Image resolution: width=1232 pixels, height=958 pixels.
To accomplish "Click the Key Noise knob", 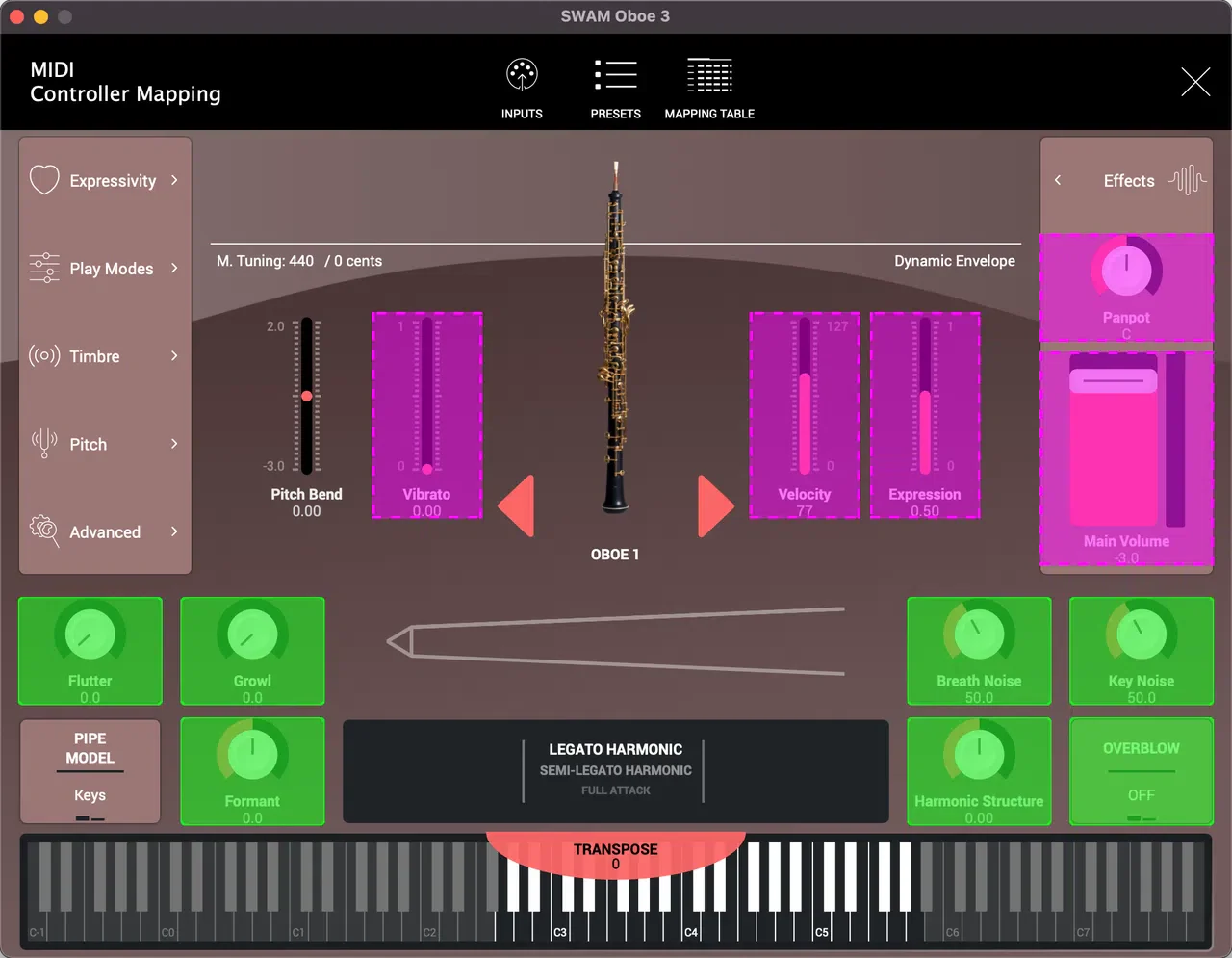I will (1142, 634).
